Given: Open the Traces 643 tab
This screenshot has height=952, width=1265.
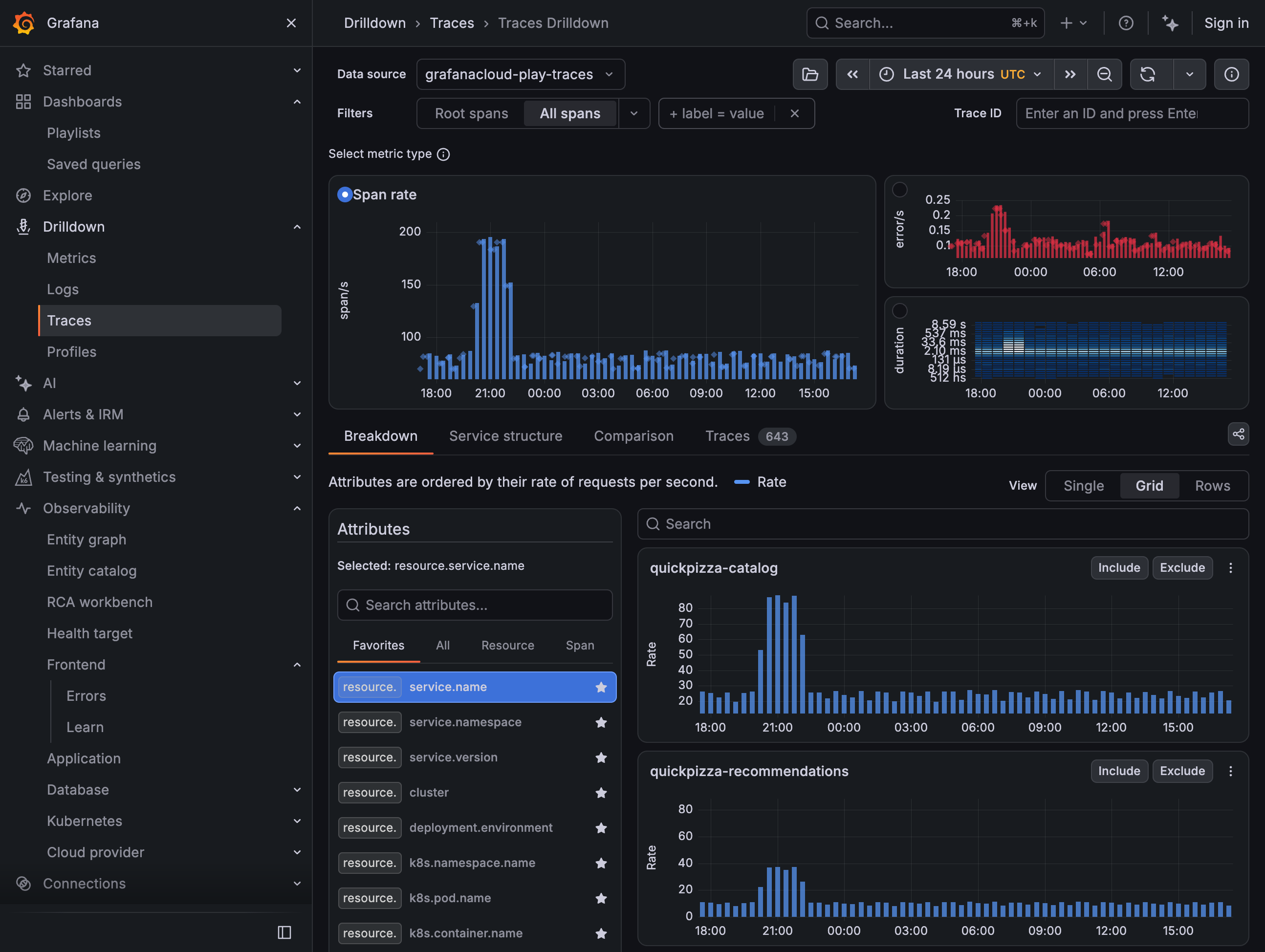Looking at the screenshot, I should 750,436.
